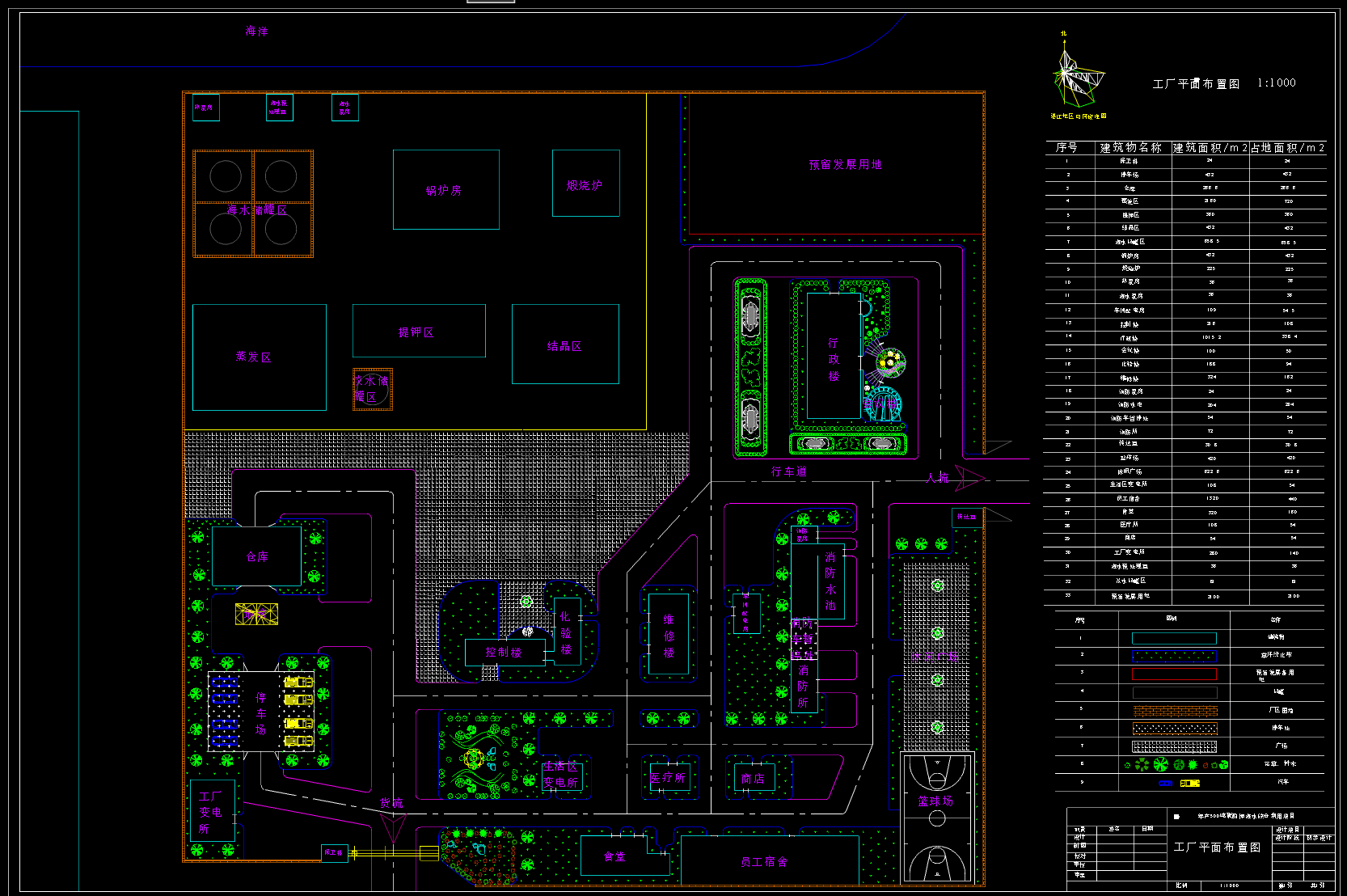Screen dimensions: 1347x896
Task: Click the 生活区变电所 label in the site plan
Action: [560, 774]
